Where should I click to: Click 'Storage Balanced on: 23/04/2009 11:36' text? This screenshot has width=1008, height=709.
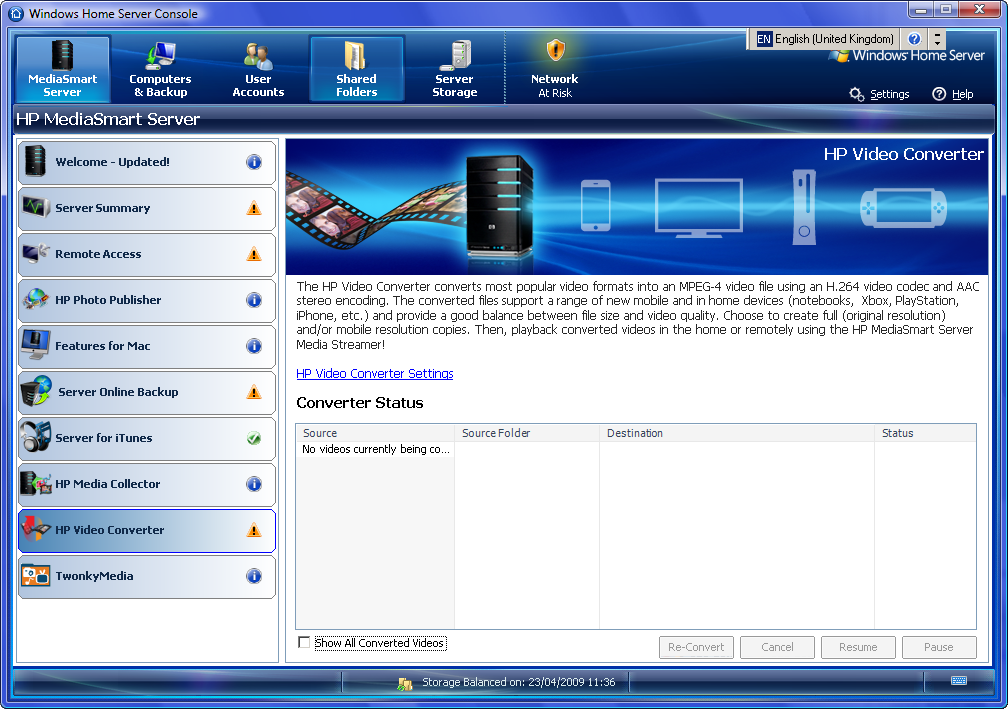(x=518, y=682)
